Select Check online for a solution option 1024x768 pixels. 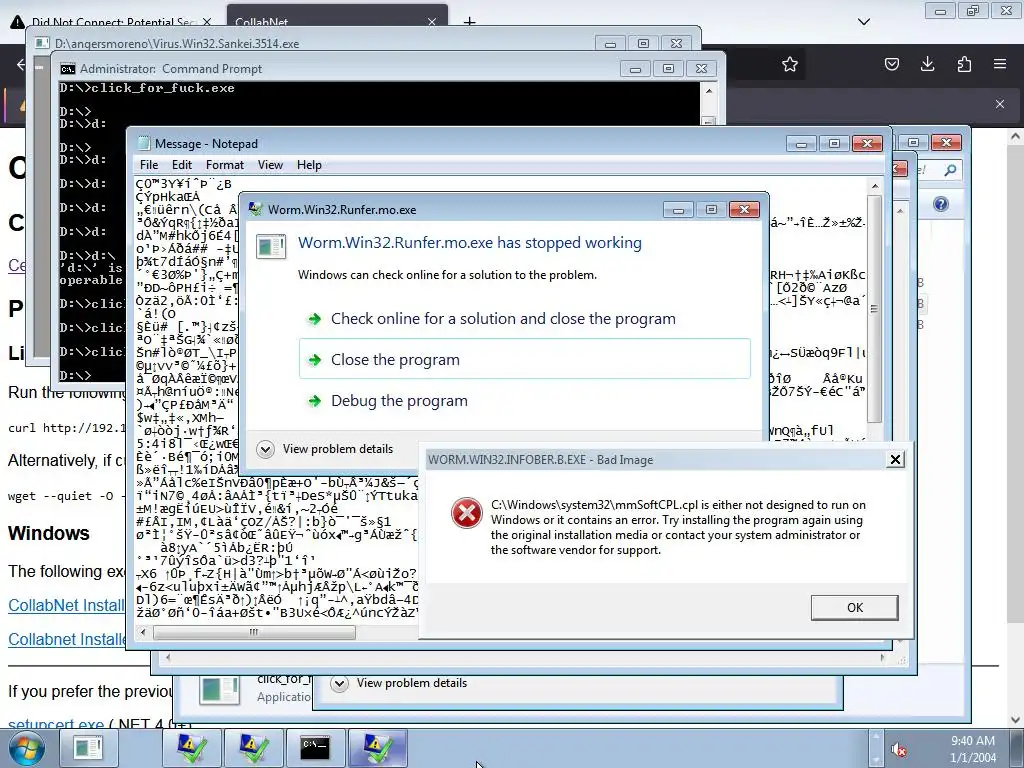click(x=503, y=319)
